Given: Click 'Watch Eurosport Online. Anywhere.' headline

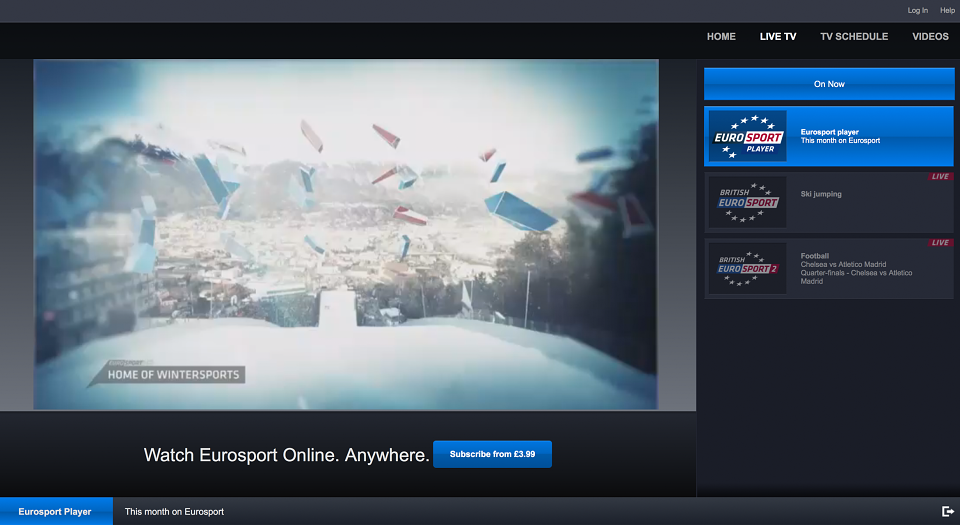Looking at the screenshot, I should pyautogui.click(x=287, y=455).
